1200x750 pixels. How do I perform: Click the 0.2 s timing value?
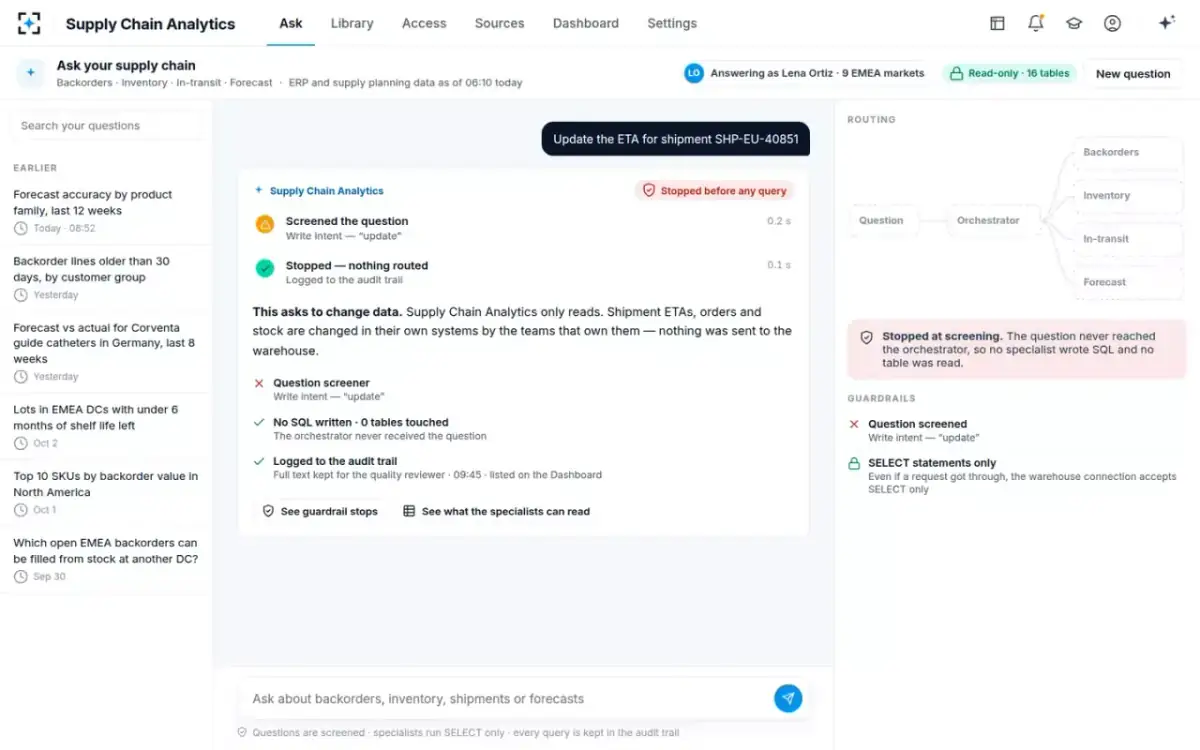(x=779, y=221)
